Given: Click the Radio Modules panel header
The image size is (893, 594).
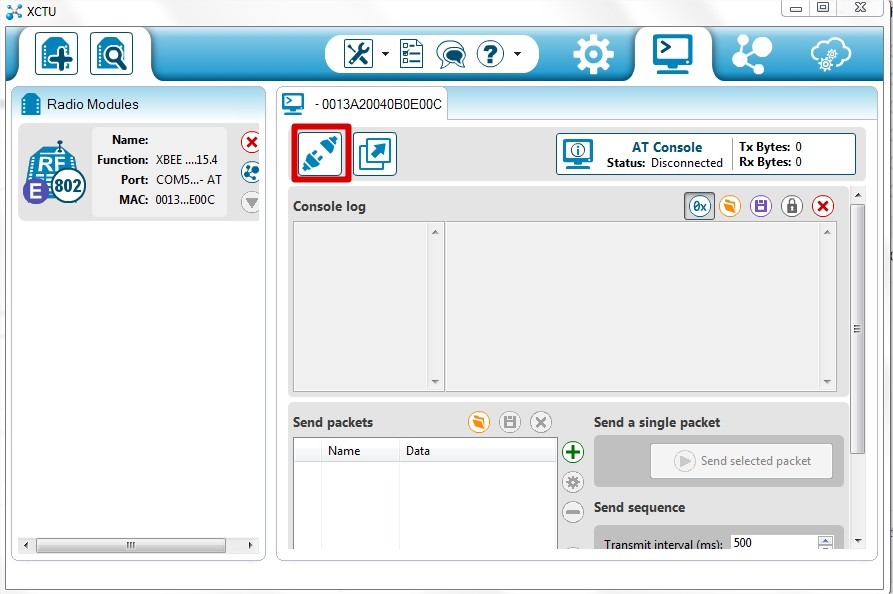Looking at the screenshot, I should [x=138, y=104].
